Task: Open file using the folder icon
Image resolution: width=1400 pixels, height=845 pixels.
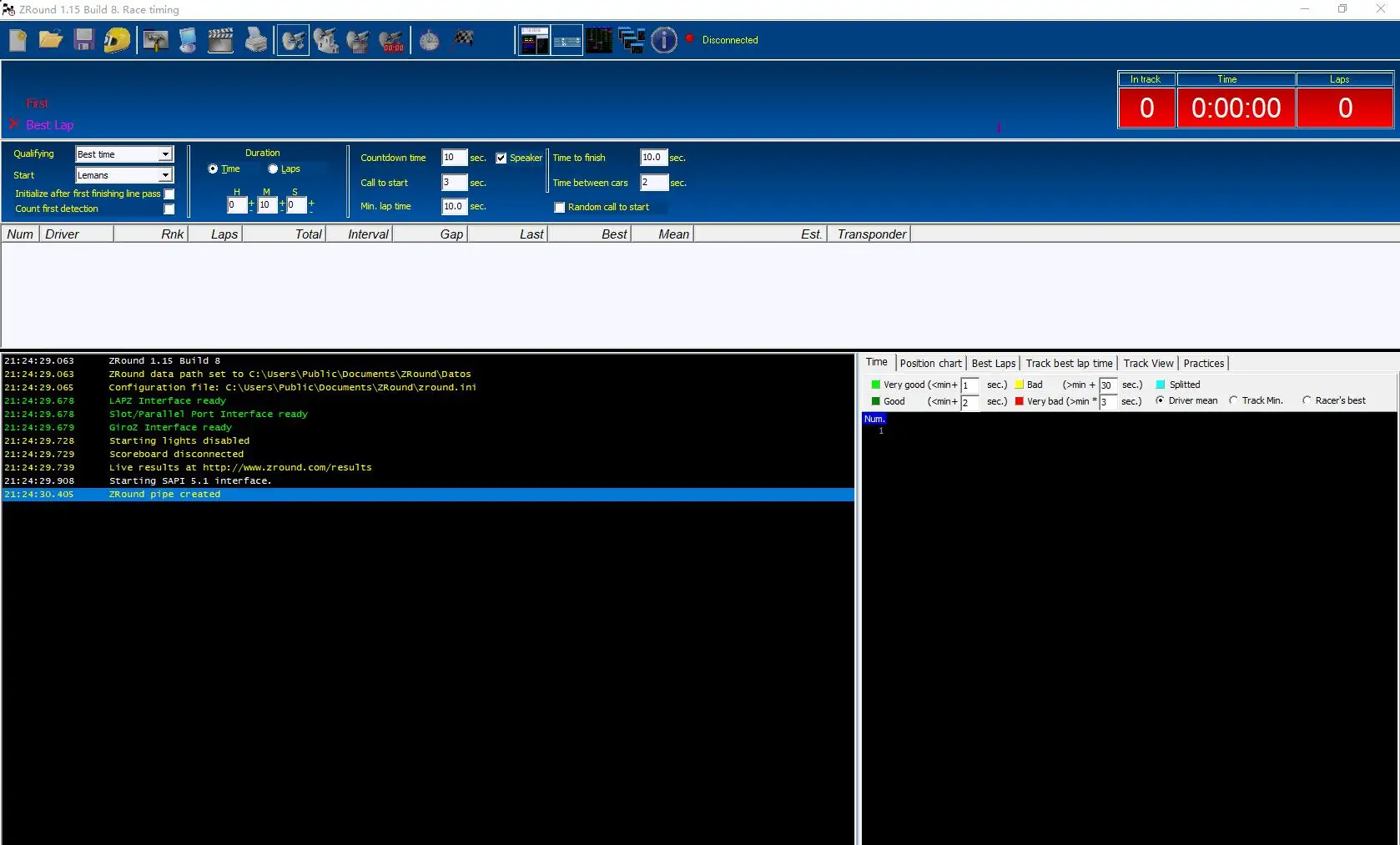Action: [x=51, y=40]
